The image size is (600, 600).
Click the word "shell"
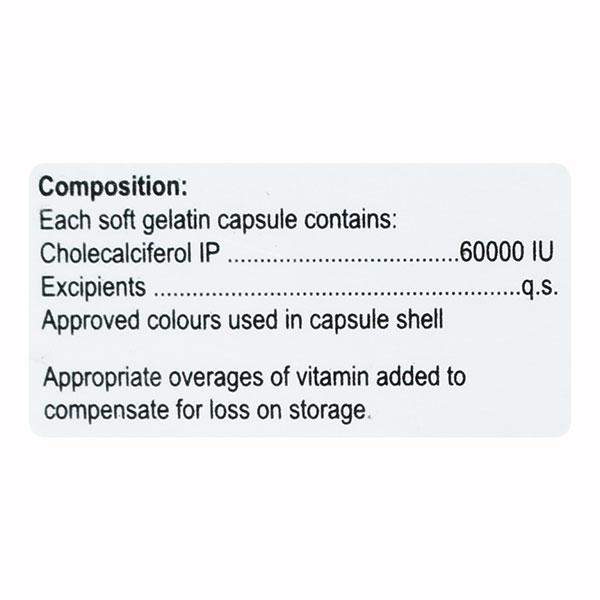pyautogui.click(x=420, y=322)
